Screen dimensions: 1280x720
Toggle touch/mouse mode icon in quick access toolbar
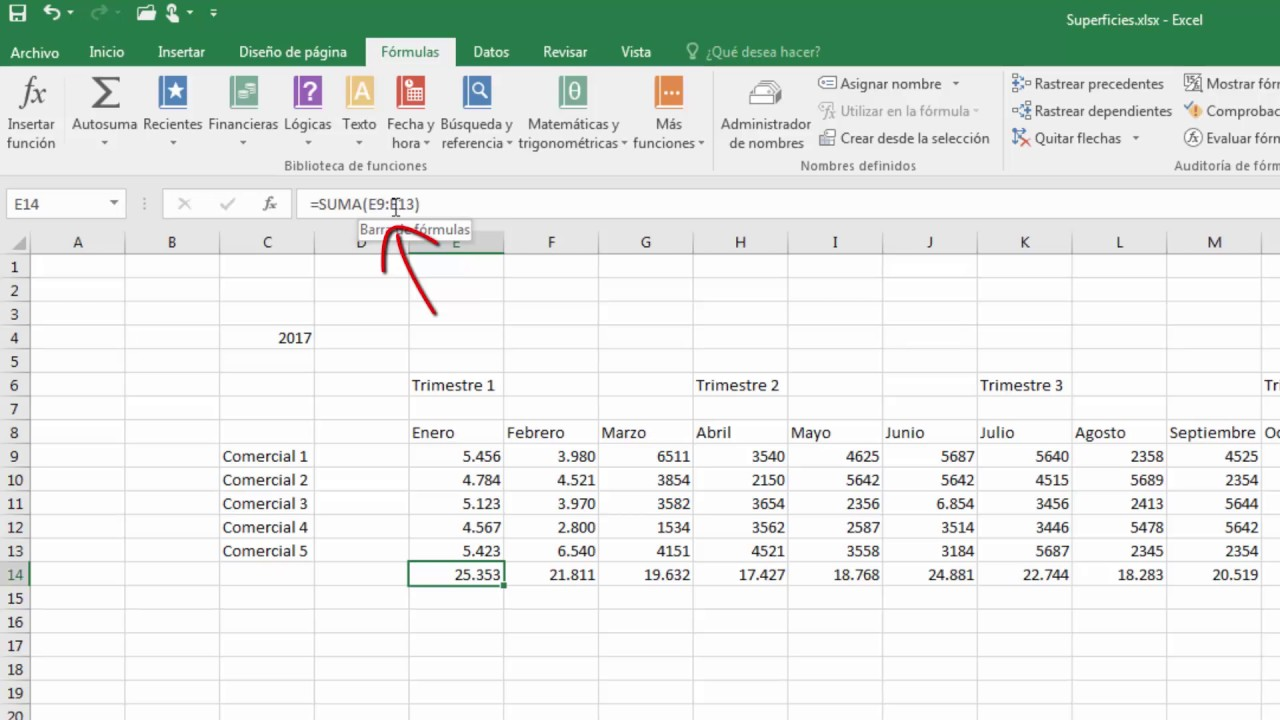pyautogui.click(x=174, y=13)
